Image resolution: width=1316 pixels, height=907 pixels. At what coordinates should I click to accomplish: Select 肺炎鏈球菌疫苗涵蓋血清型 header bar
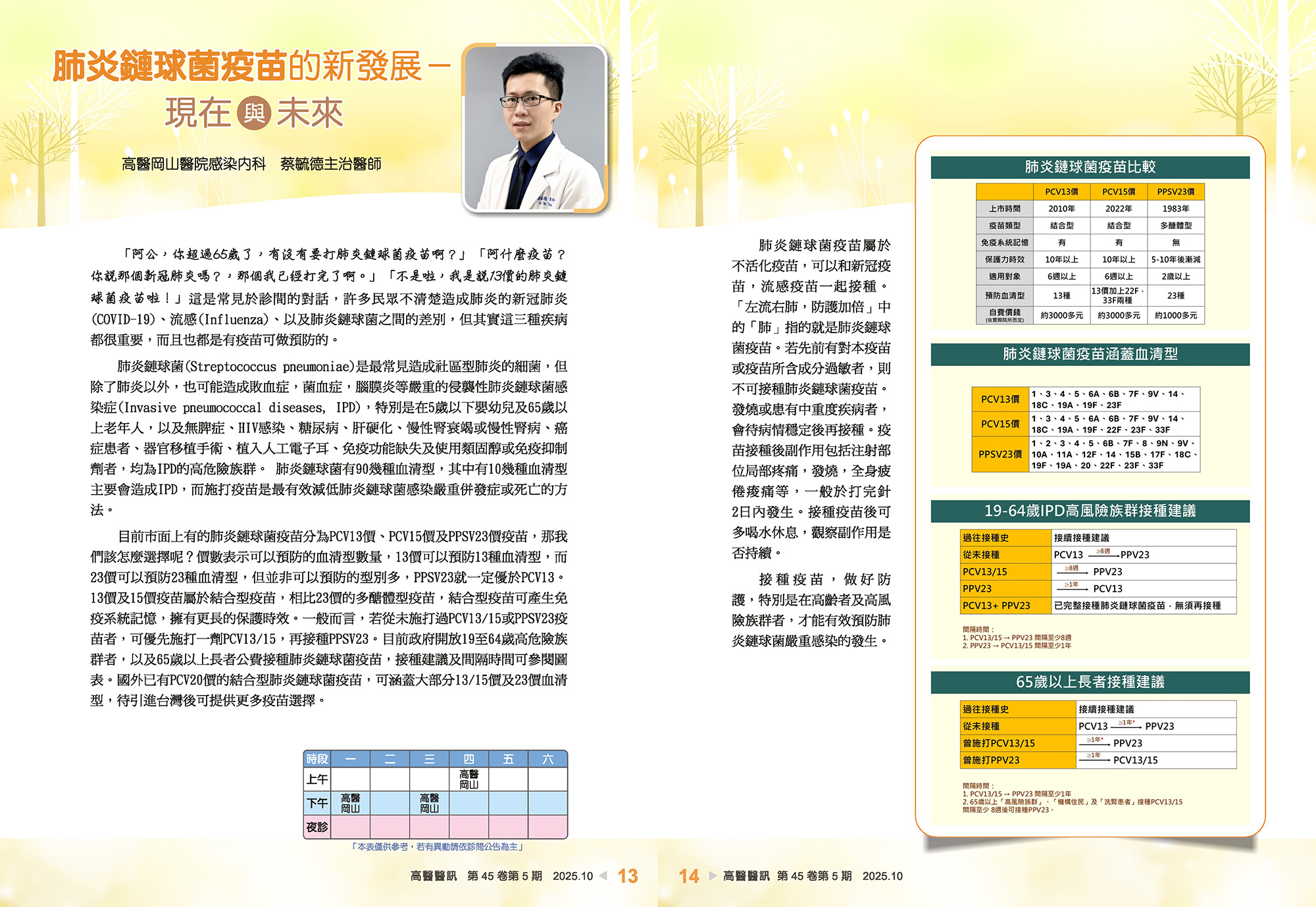tap(1090, 354)
